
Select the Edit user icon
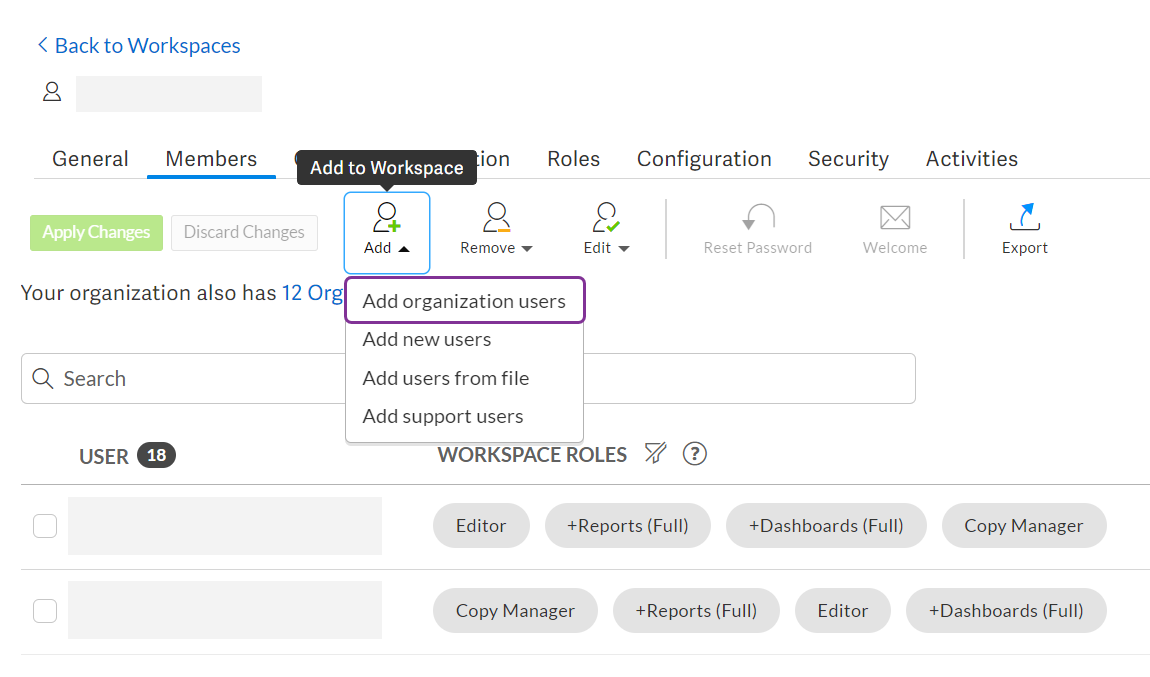tap(604, 215)
